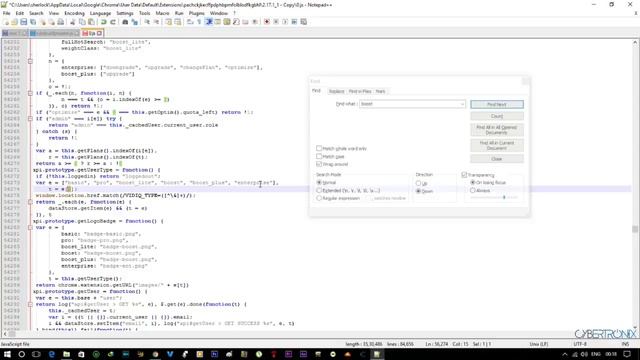
Task: Click the Close button in Find dialog
Action: coord(497,159)
